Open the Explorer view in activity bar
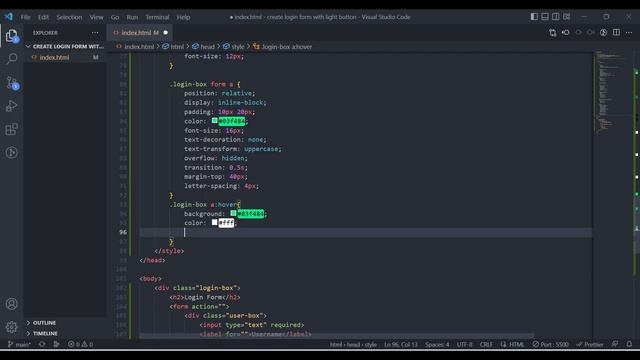640x360 pixels. tap(12, 36)
